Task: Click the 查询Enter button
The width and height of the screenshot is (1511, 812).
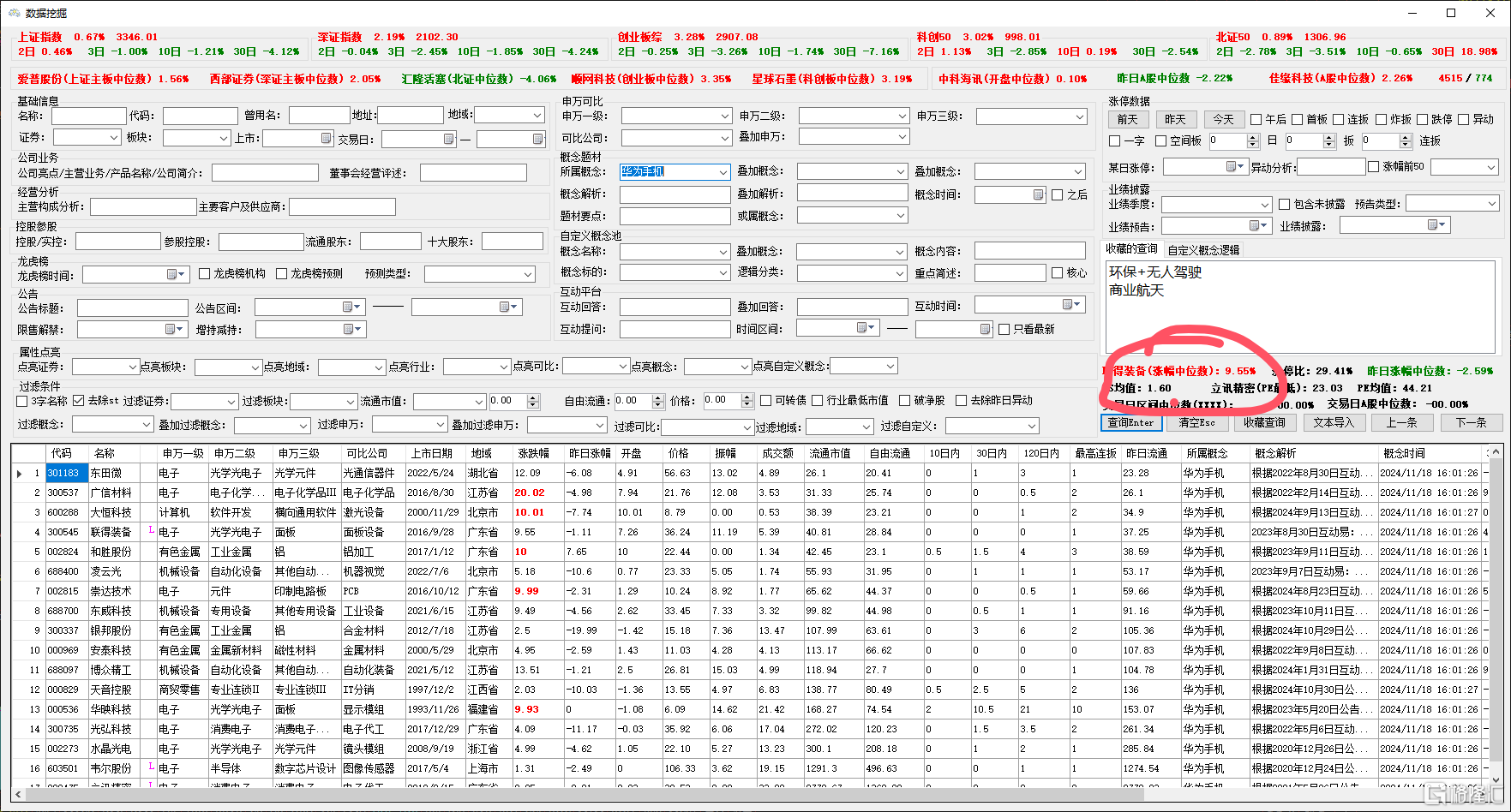Action: coord(1130,422)
